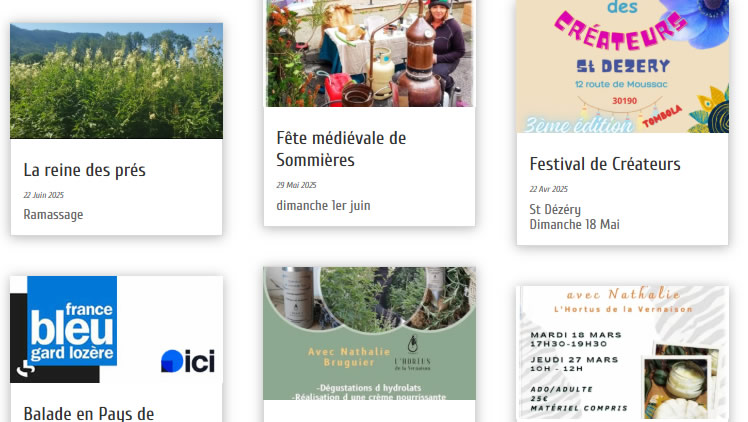Open the La reine des prés article title
This screenshot has width=748, height=422.
(x=84, y=170)
